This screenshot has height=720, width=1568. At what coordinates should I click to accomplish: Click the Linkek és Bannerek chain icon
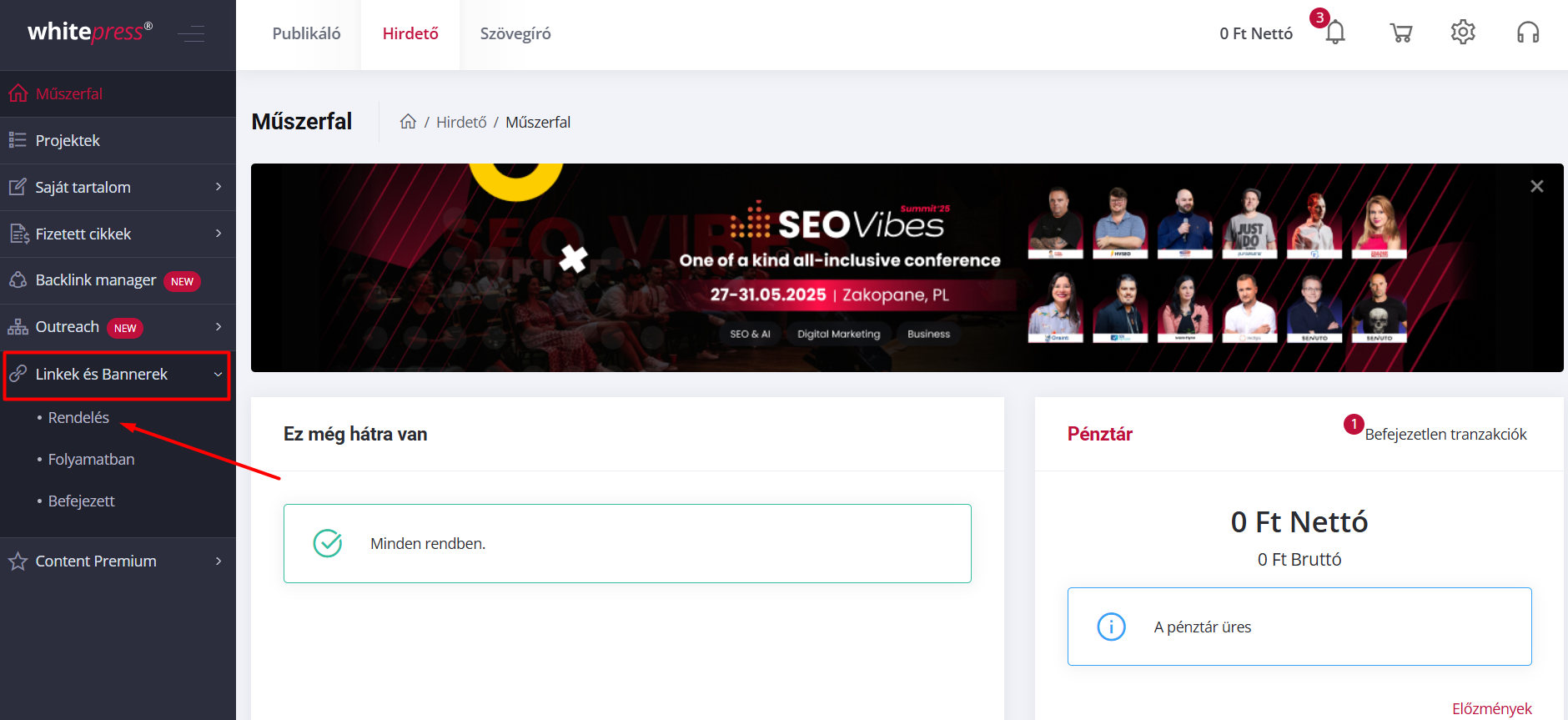18,374
